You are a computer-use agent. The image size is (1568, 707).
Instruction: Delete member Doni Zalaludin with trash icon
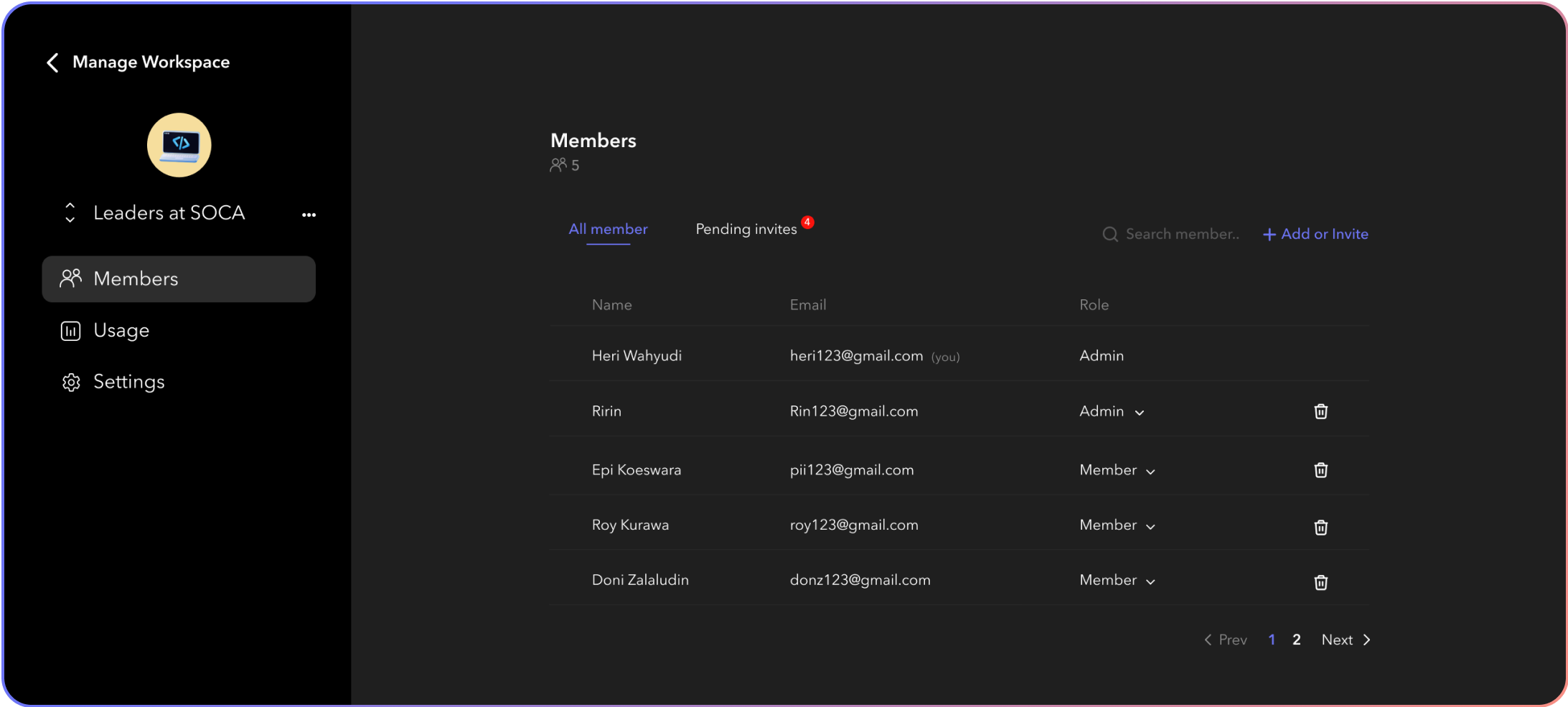1320,582
